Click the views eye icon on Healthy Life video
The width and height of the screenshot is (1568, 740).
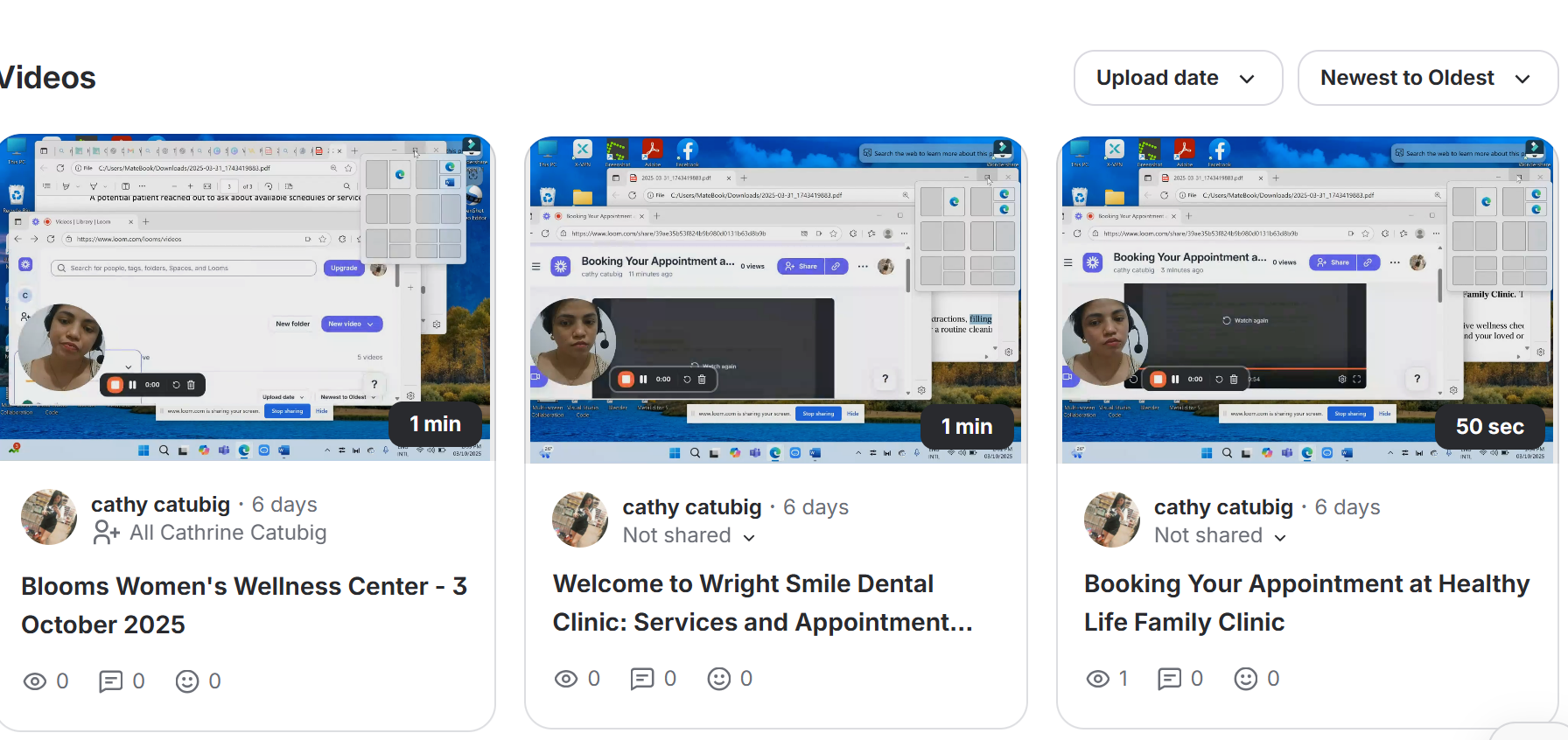point(1097,679)
